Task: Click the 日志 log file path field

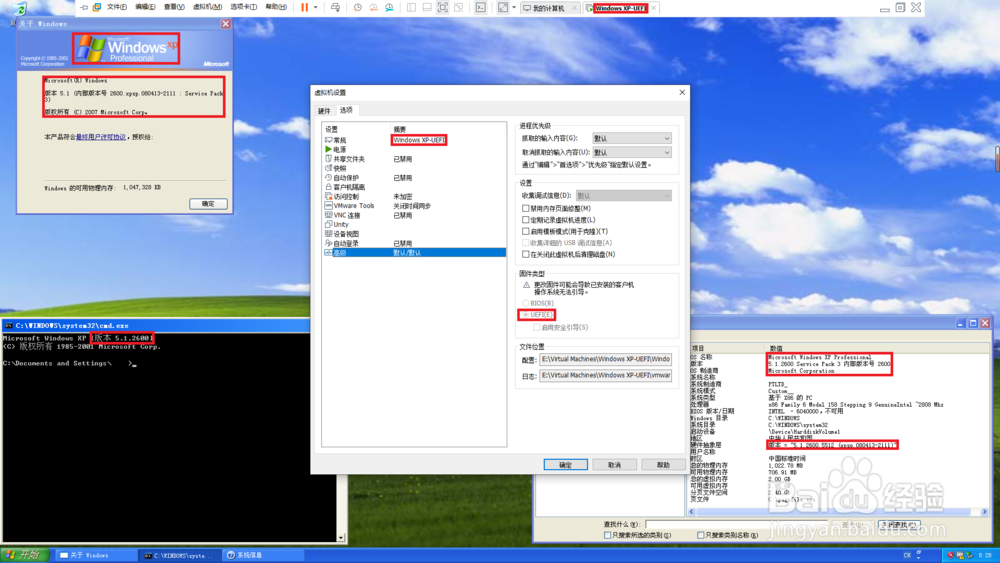Action: tap(605, 376)
